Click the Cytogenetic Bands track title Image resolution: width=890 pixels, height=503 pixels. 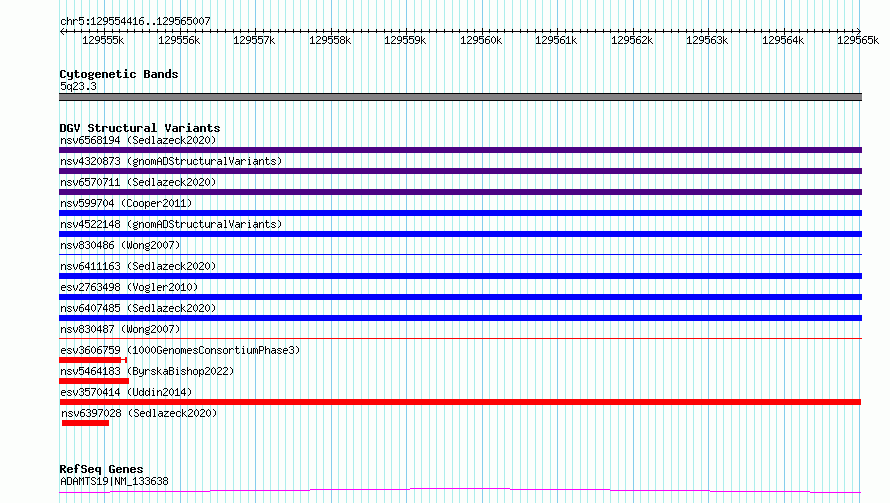(x=119, y=74)
